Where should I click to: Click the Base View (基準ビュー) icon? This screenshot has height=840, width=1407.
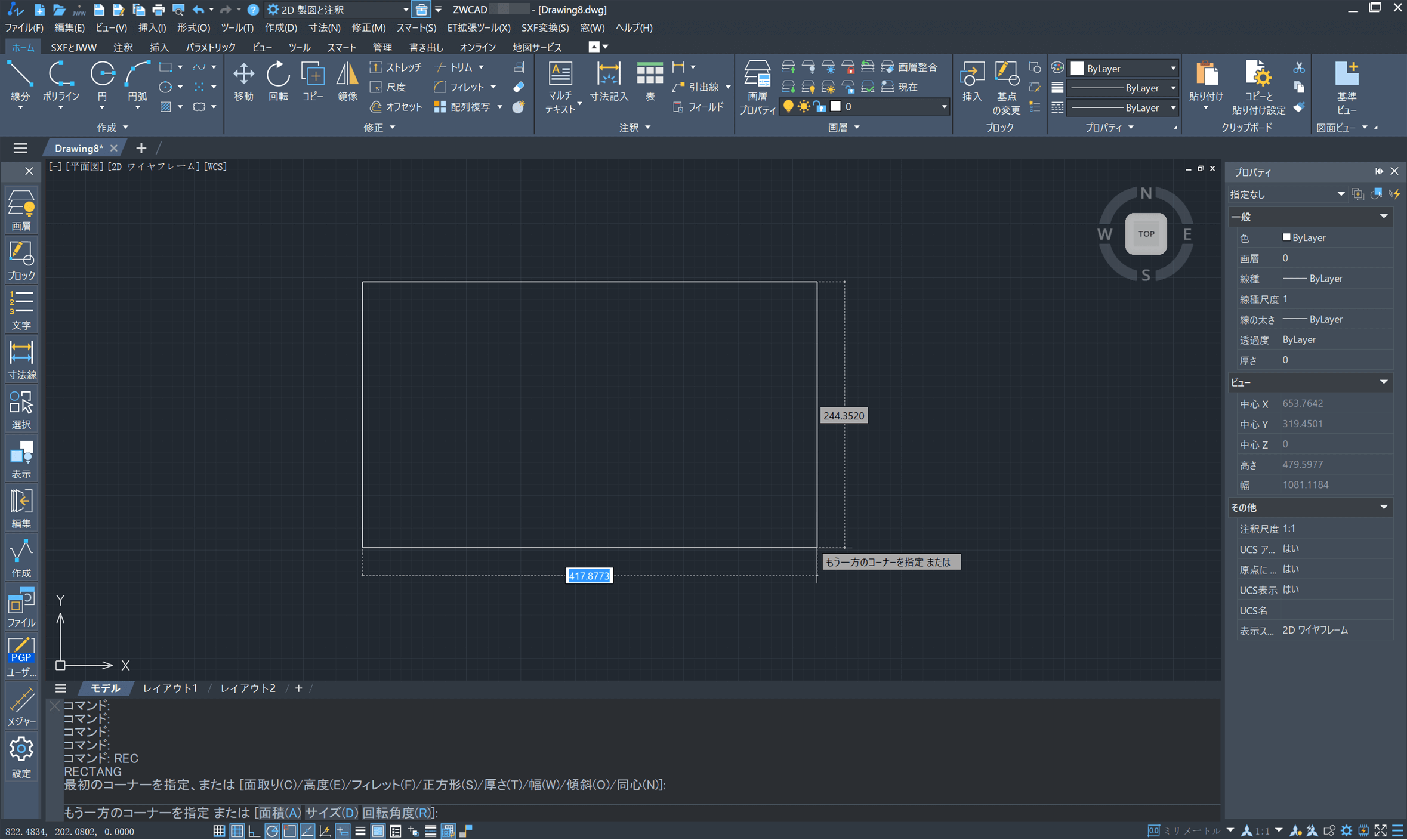click(x=1347, y=87)
